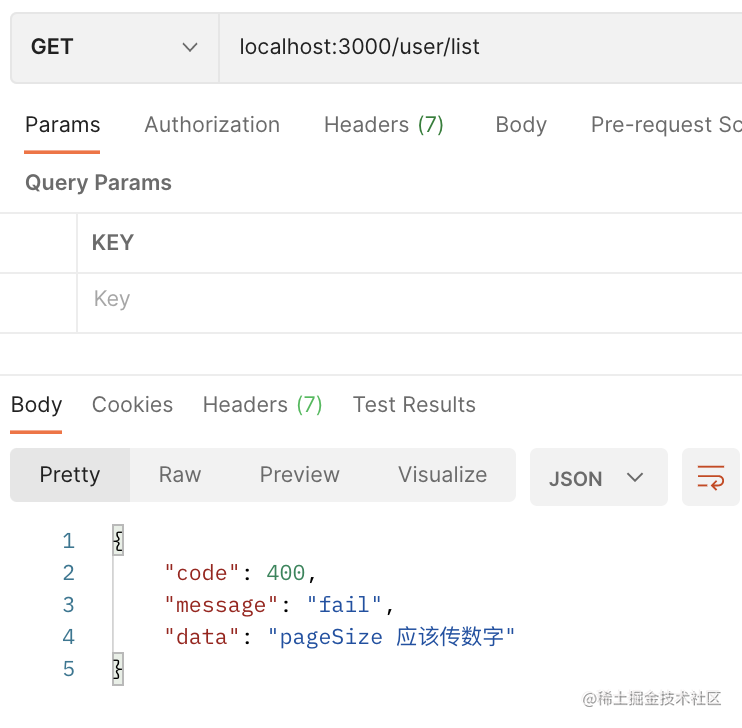Screen dimensions: 742x728
Task: Click the "fail" message value in response
Action: 345,605
